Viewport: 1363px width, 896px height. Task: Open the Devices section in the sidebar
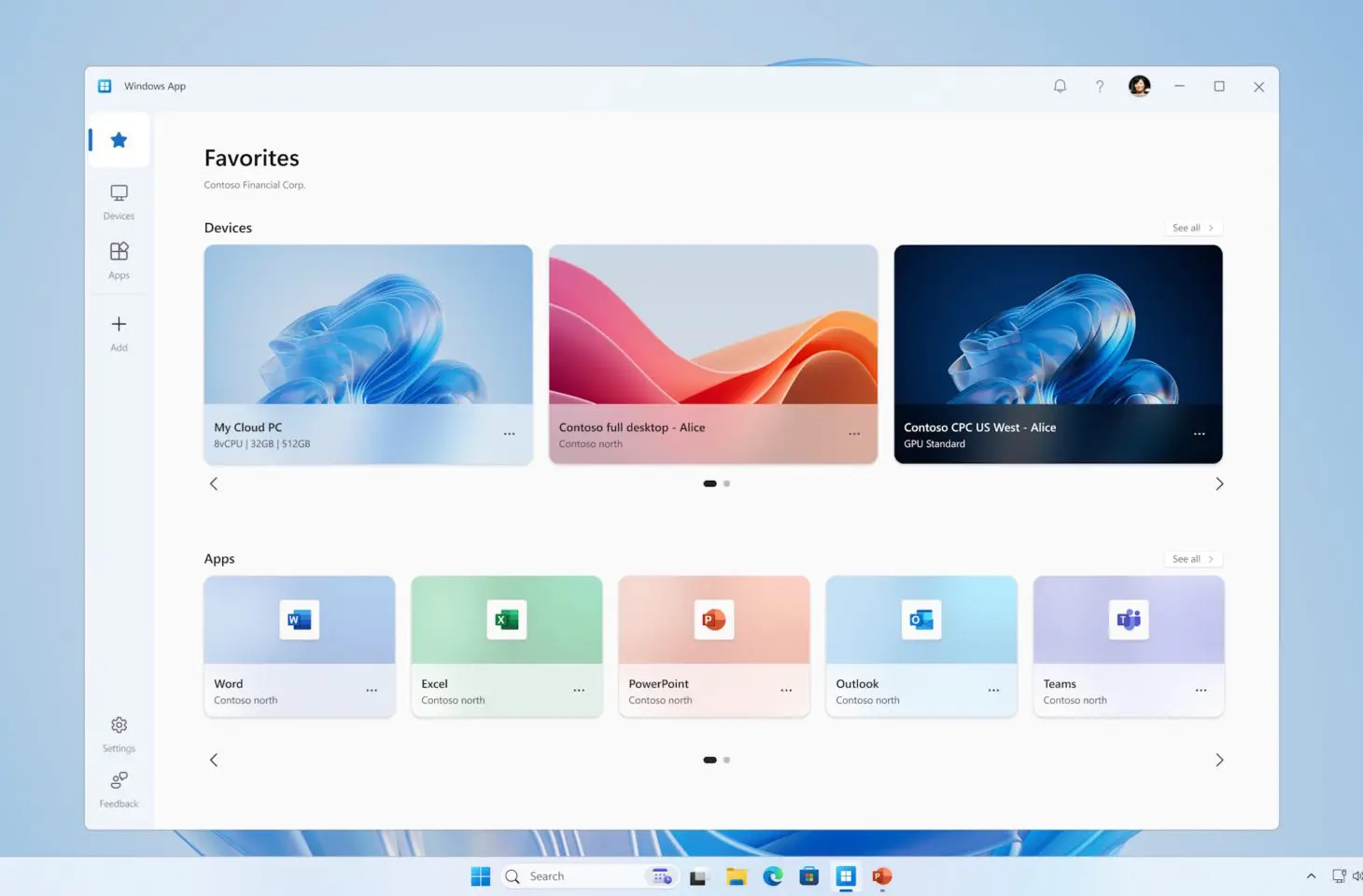pyautogui.click(x=119, y=201)
